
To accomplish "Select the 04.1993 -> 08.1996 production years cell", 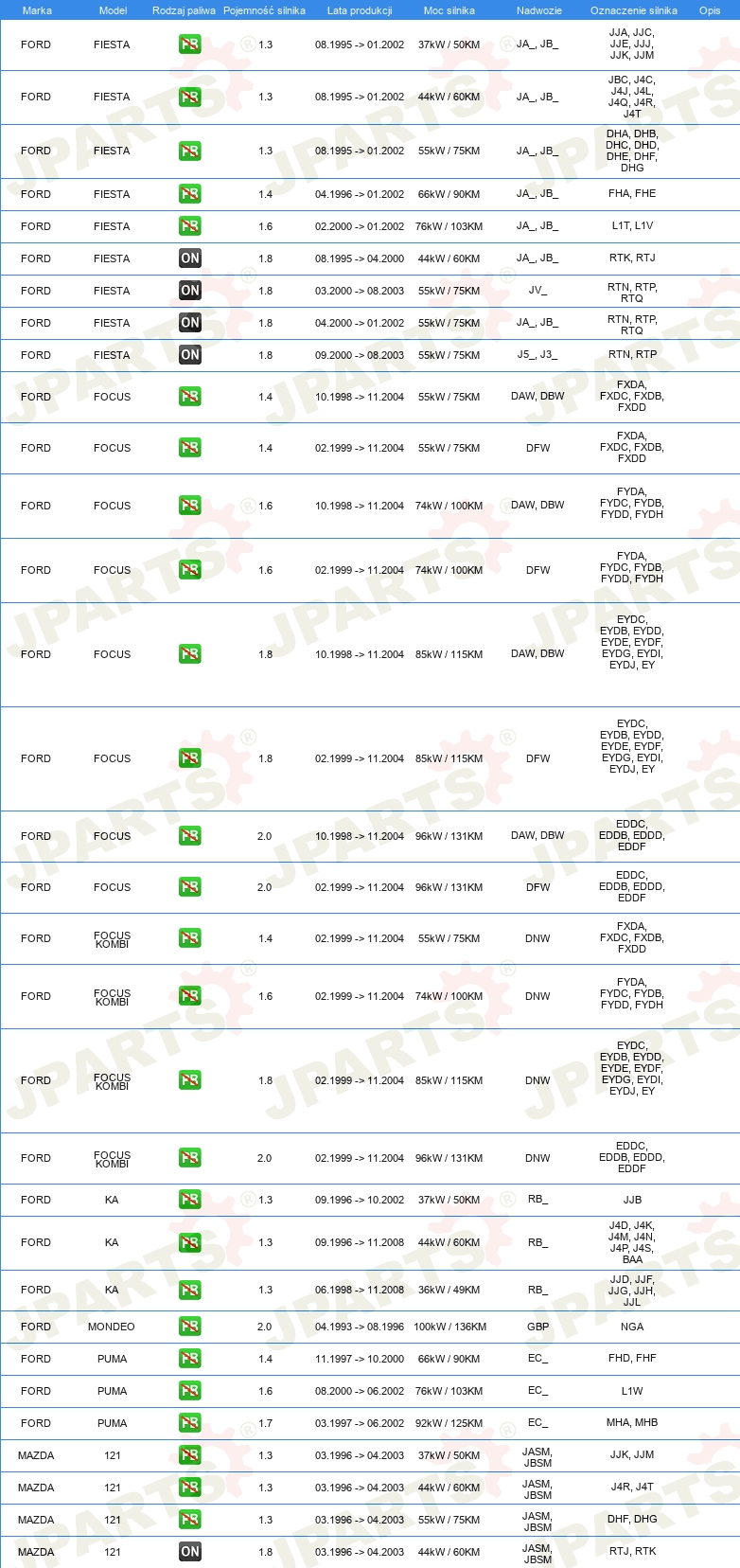I will (360, 1327).
